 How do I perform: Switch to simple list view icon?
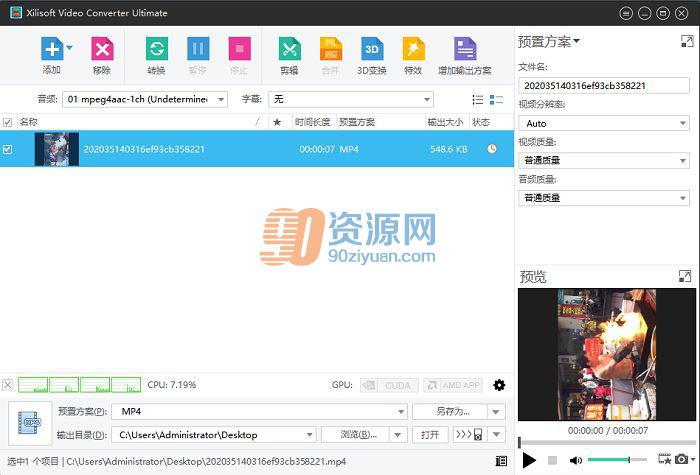(x=478, y=100)
